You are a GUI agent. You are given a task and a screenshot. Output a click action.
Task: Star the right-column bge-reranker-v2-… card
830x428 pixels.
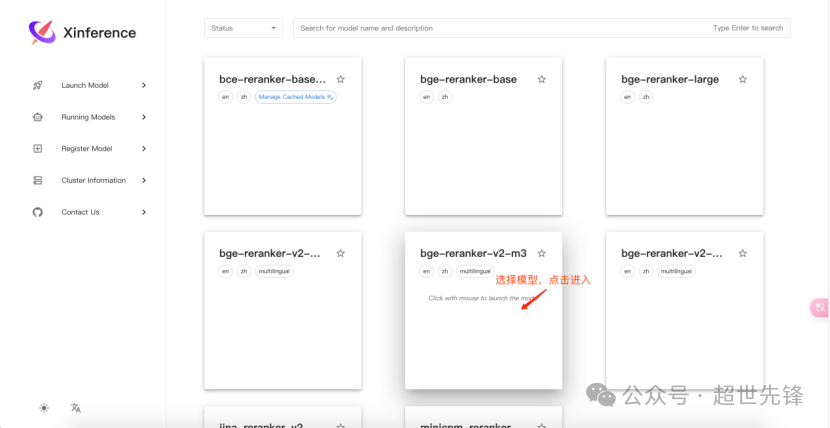pyautogui.click(x=743, y=253)
